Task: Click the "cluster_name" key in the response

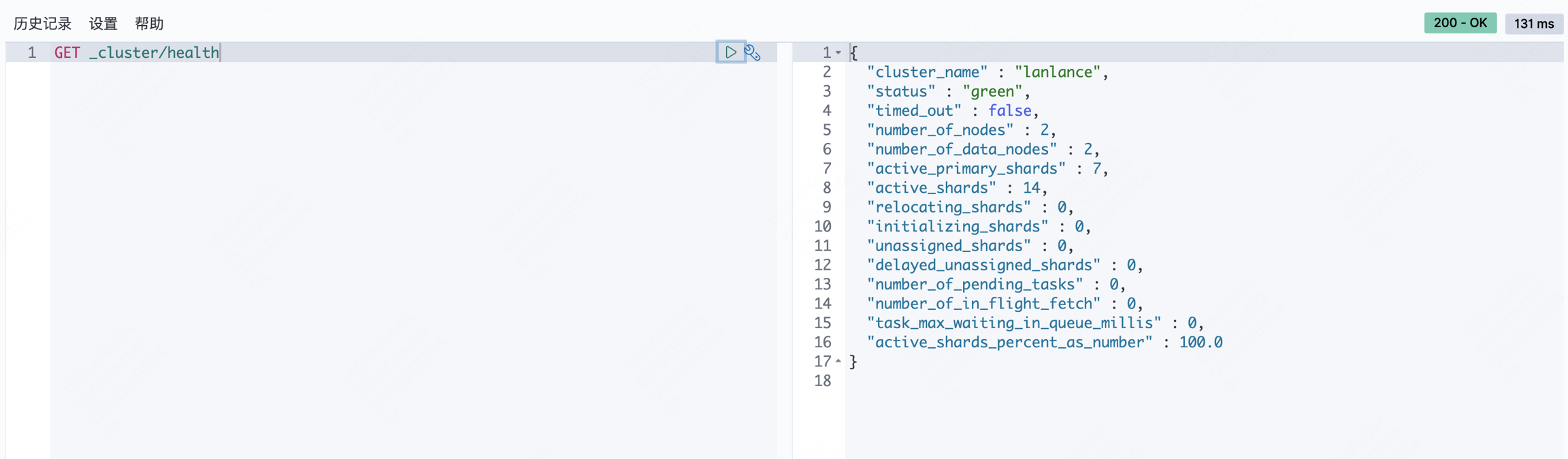Action: coord(927,72)
